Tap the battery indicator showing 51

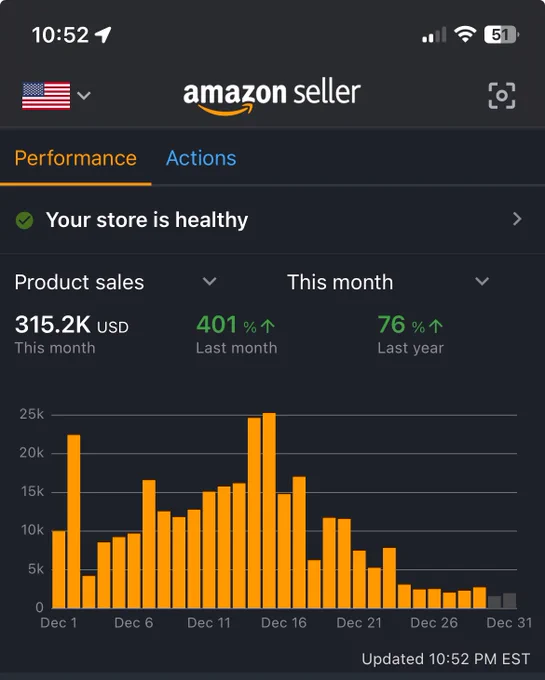tap(501, 34)
